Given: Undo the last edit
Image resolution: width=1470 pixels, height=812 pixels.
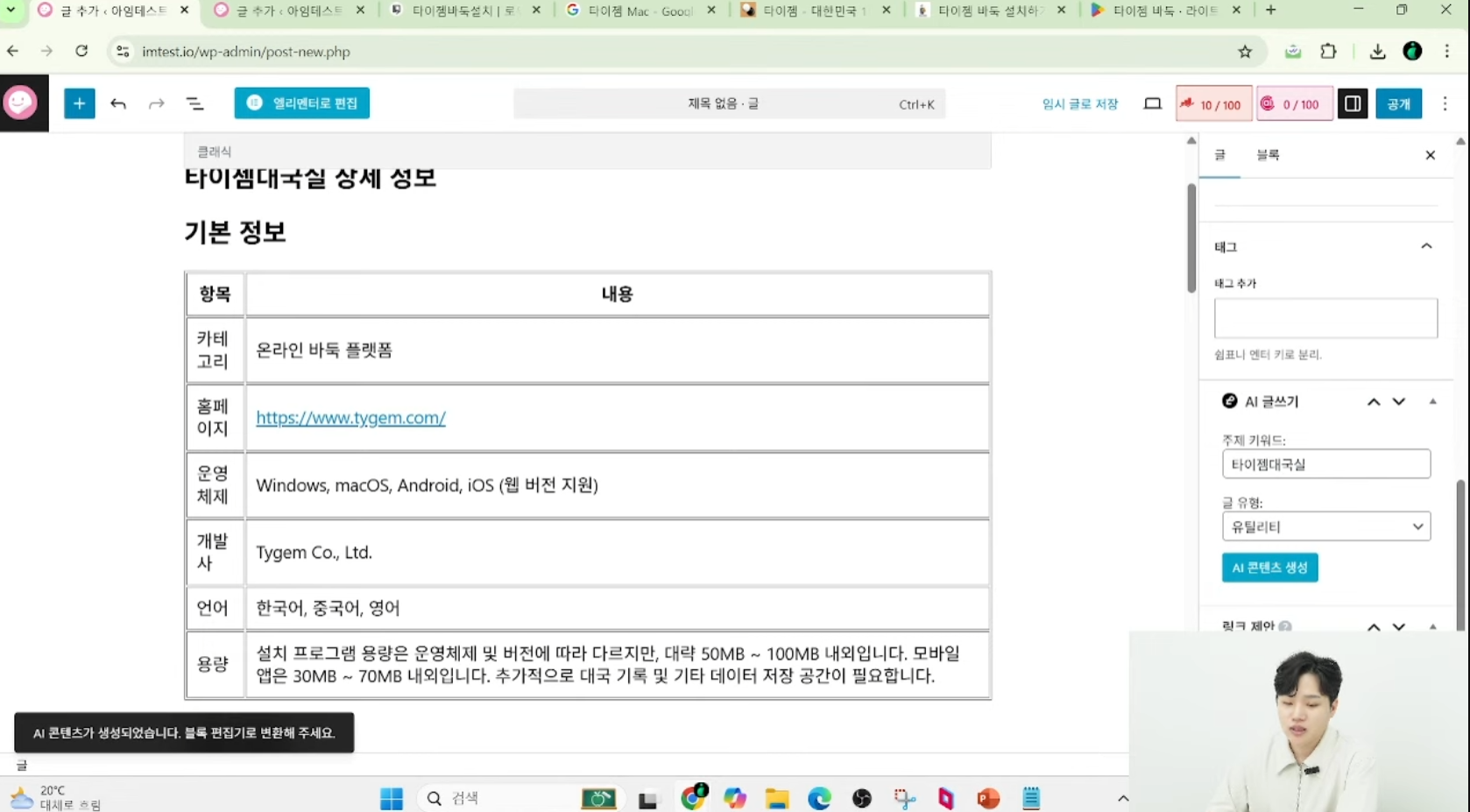Looking at the screenshot, I should point(118,103).
